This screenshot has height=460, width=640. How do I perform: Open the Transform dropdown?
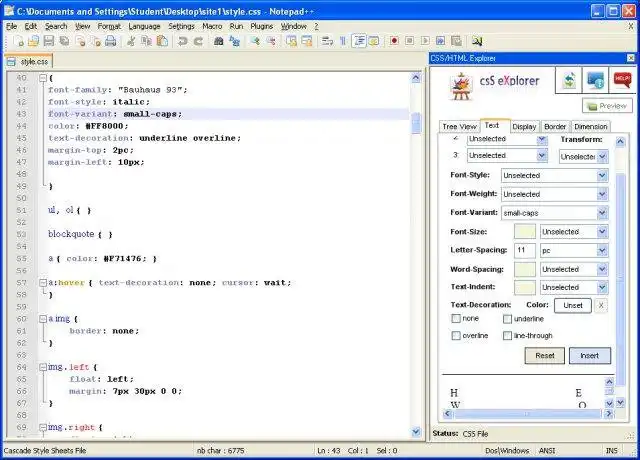(x=584, y=157)
